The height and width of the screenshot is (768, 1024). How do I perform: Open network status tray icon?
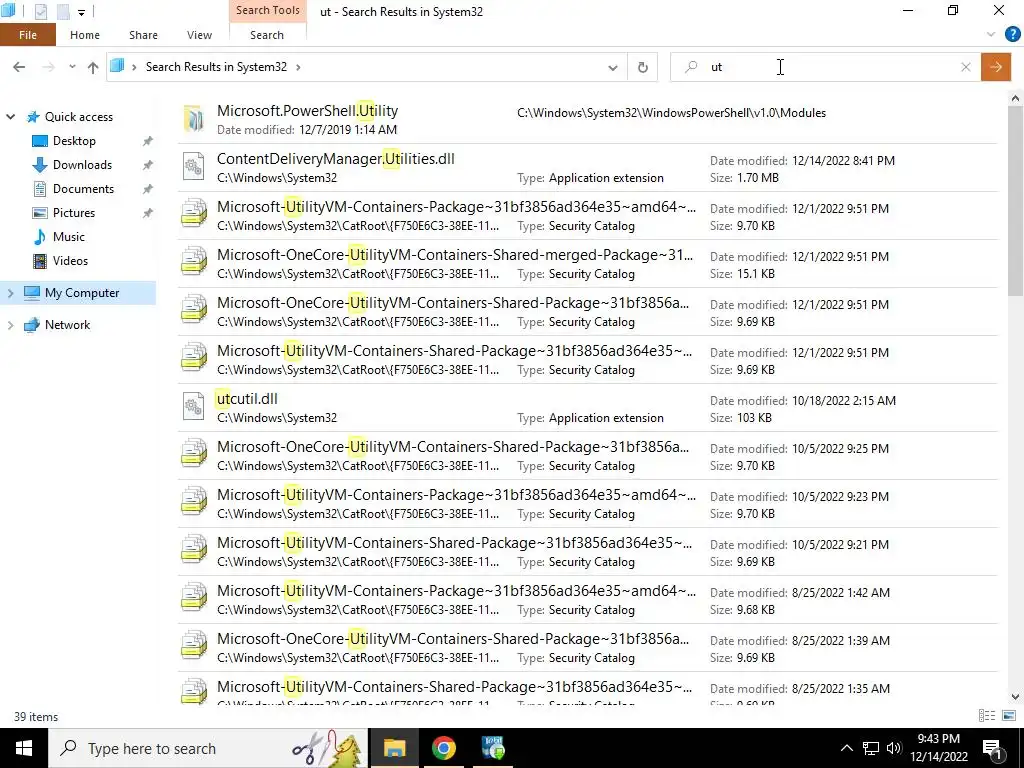click(871, 748)
